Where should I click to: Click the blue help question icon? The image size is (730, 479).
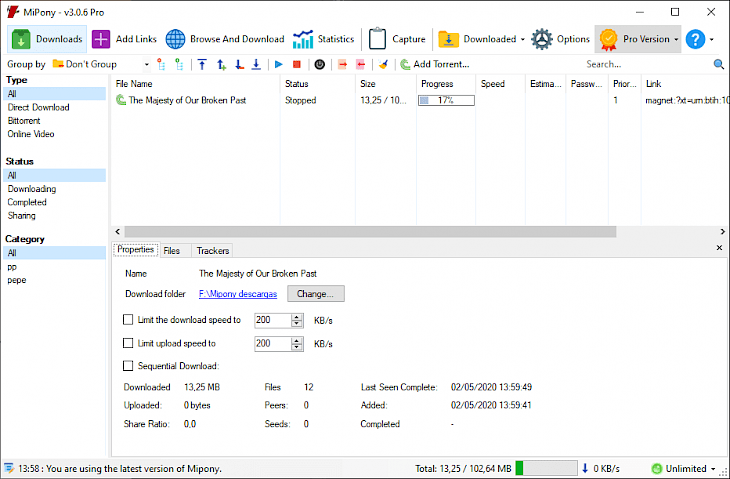pyautogui.click(x=695, y=39)
